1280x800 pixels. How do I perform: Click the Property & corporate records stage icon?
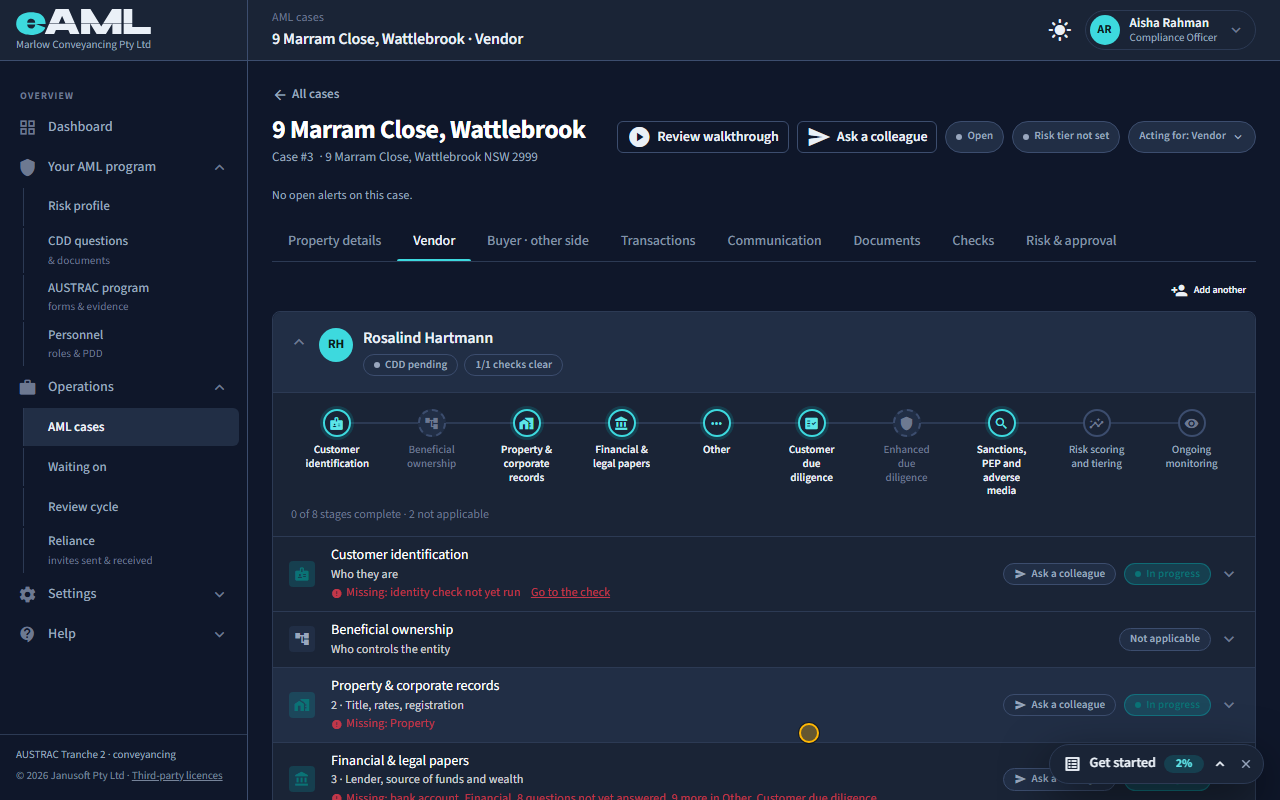pyautogui.click(x=527, y=423)
